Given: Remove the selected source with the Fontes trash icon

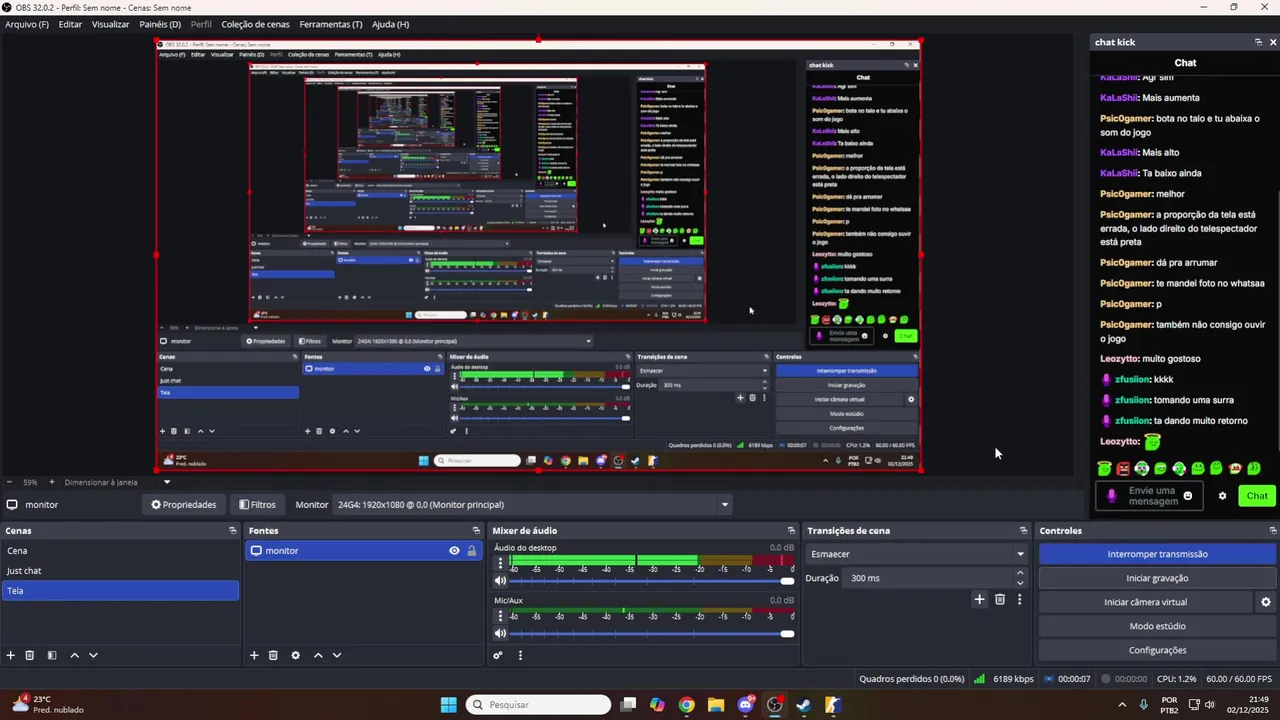Looking at the screenshot, I should (273, 655).
